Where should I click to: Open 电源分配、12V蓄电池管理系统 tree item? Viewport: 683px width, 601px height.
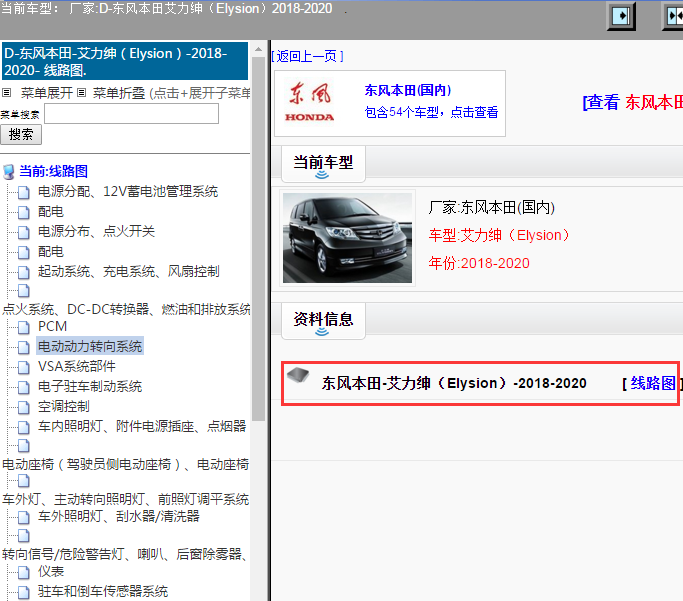coord(128,191)
